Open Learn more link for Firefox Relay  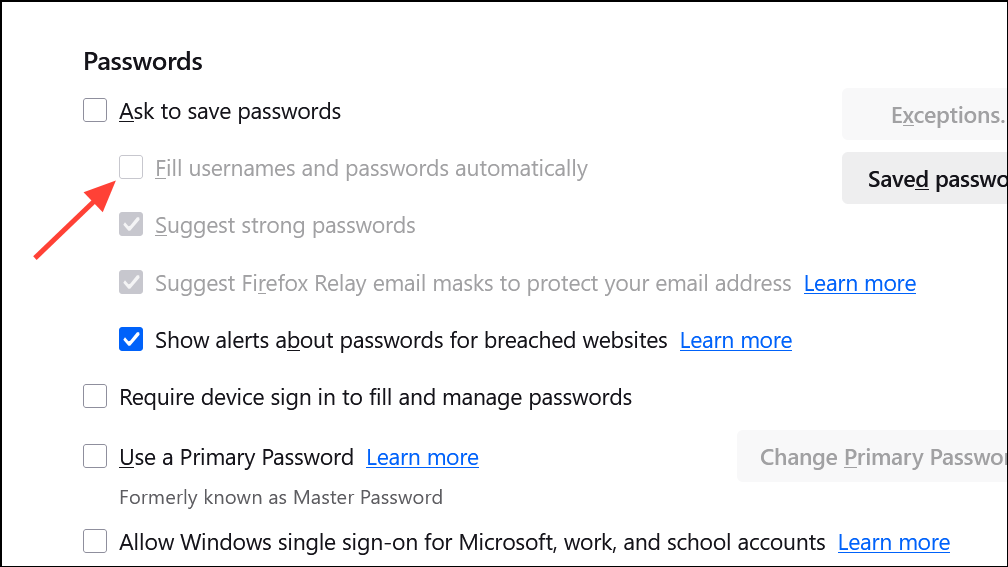pos(859,283)
